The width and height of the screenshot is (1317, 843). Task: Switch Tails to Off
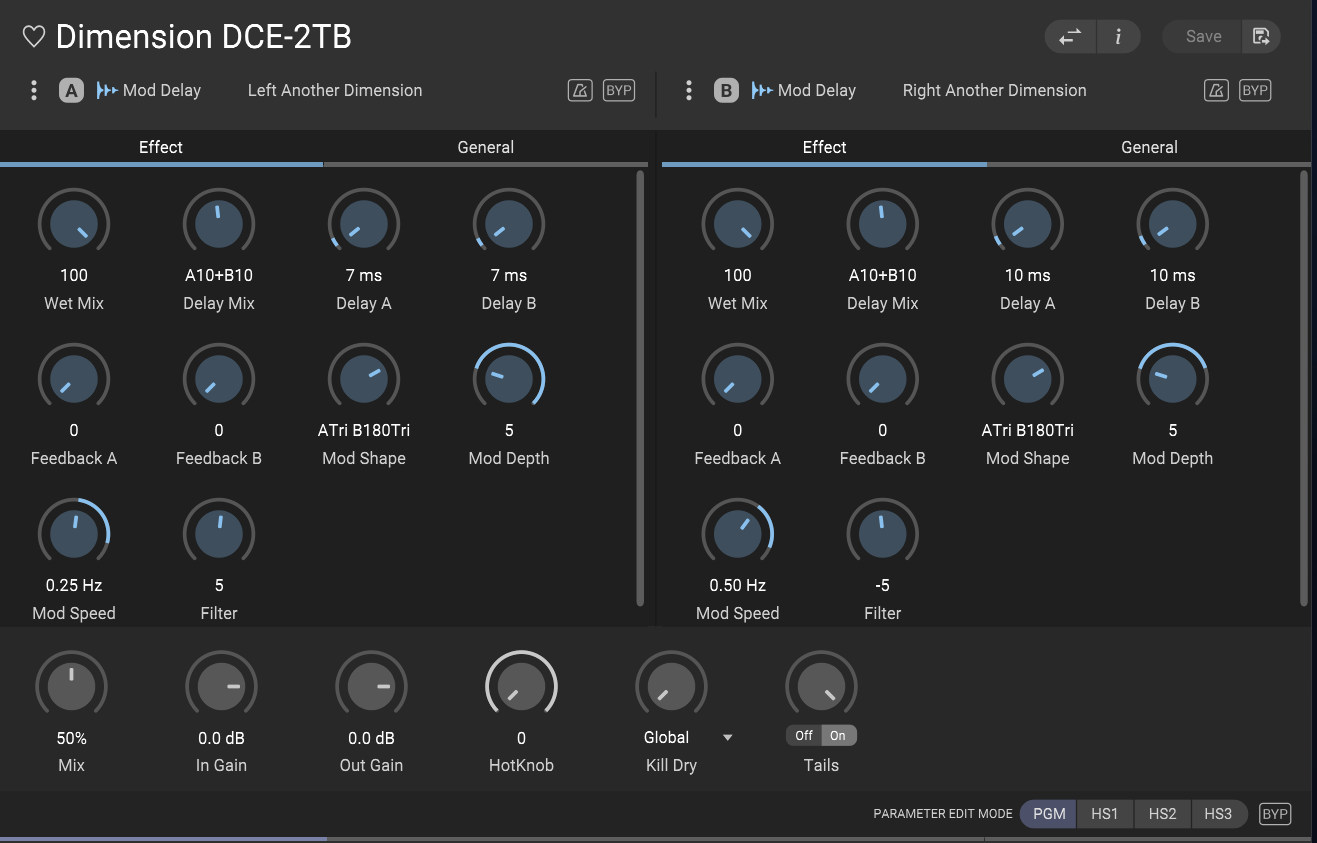(x=804, y=736)
